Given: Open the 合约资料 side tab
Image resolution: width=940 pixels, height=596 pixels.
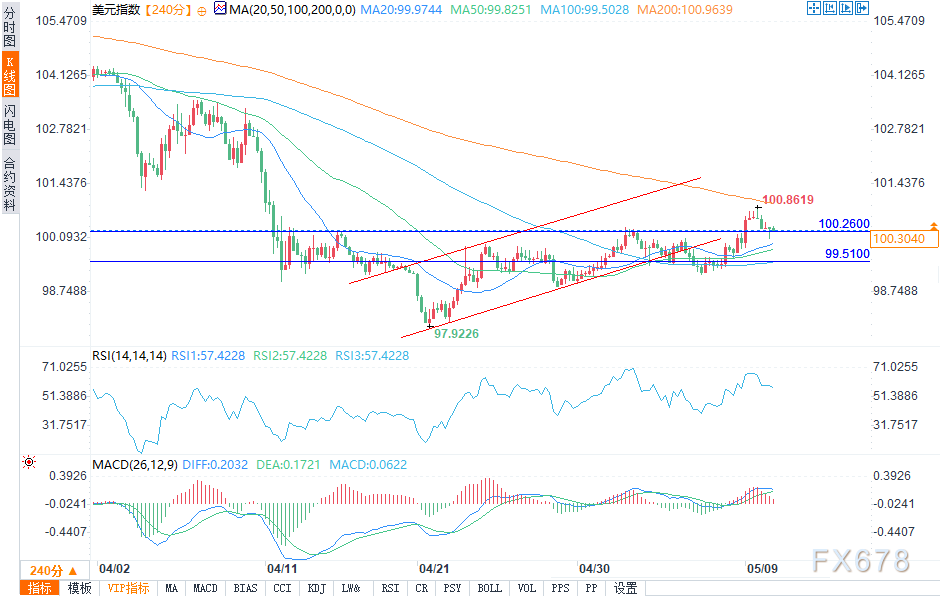Looking at the screenshot, I should (9, 183).
